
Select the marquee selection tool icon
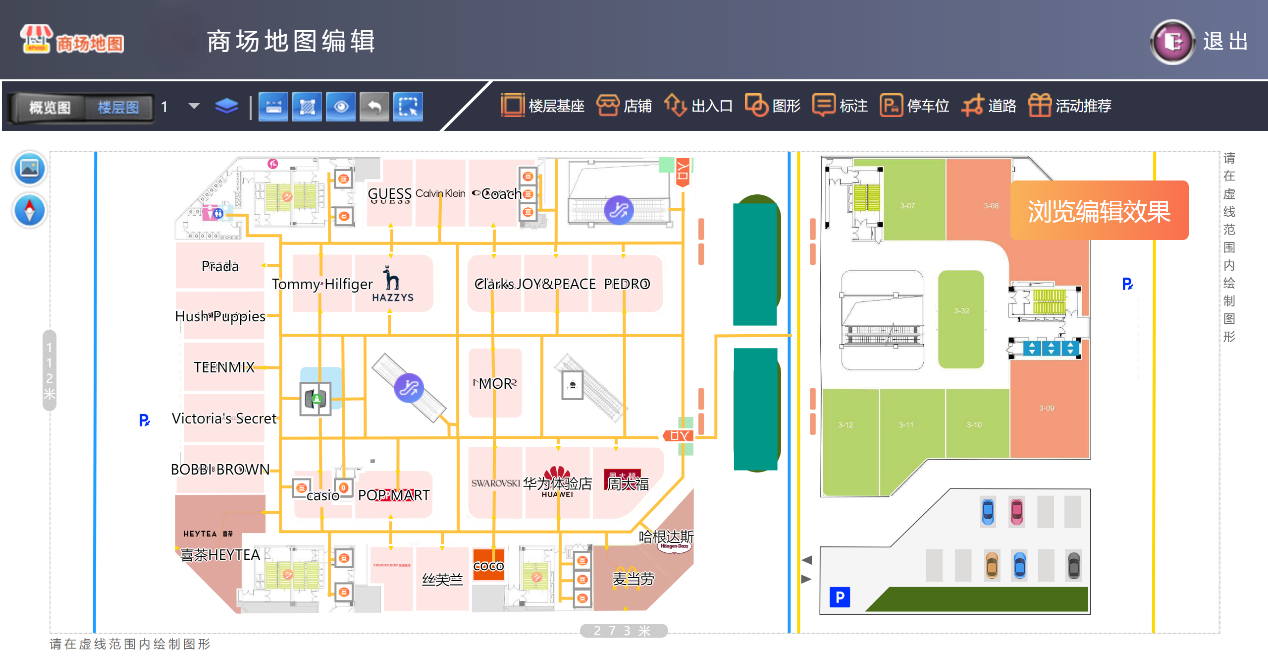coord(408,106)
